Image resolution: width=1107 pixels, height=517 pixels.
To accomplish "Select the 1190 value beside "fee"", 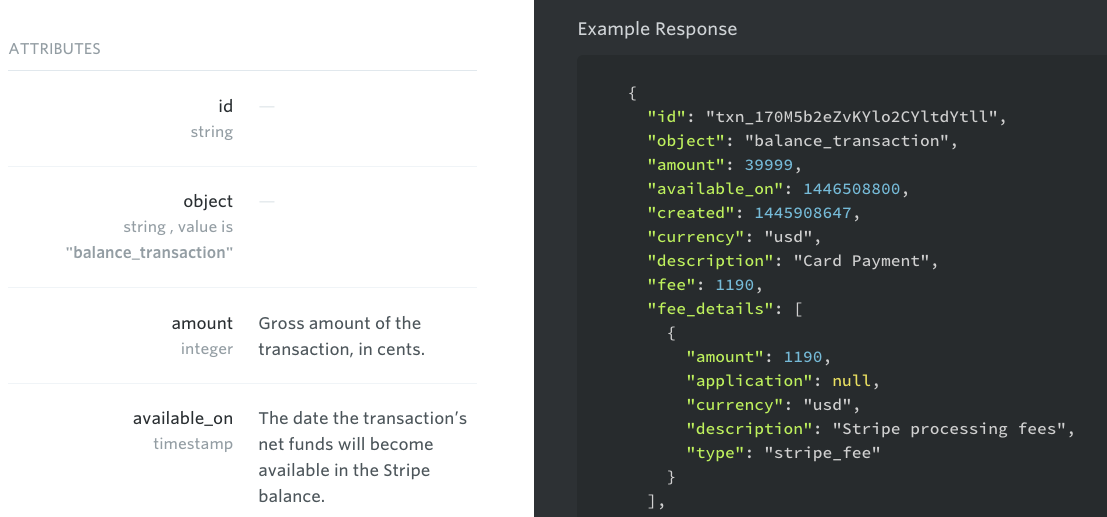I will [734, 285].
